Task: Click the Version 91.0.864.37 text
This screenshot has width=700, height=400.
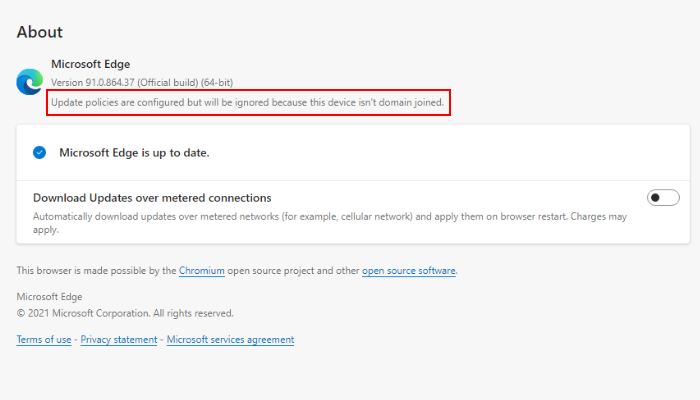Action: click(142, 83)
